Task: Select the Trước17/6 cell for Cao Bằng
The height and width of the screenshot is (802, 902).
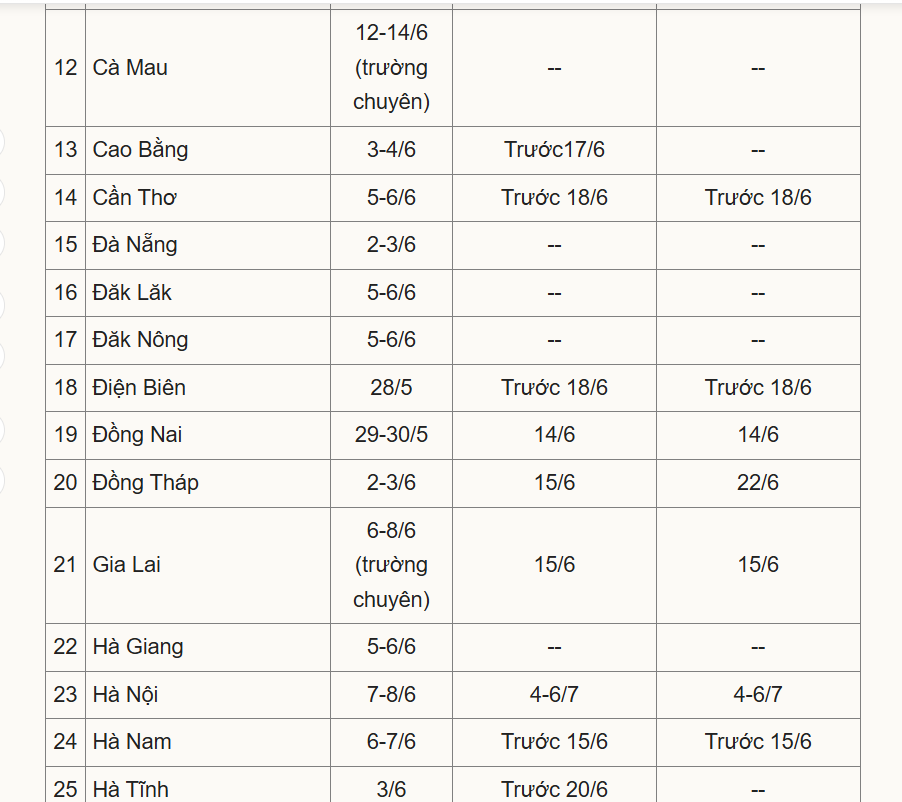Action: (554, 150)
